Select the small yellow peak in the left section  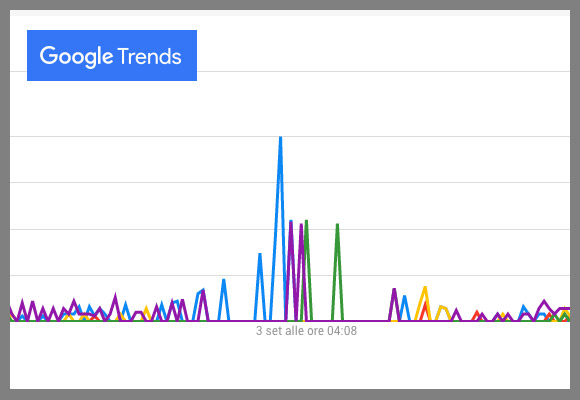pos(146,308)
